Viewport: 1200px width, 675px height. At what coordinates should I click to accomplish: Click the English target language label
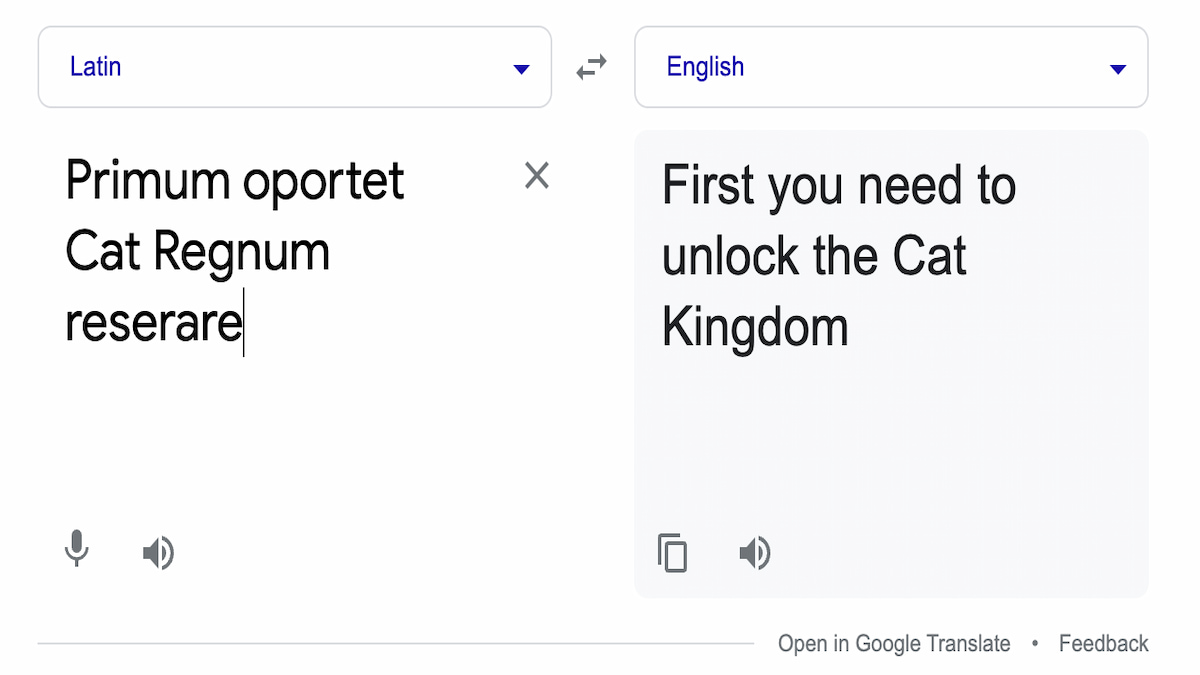(705, 67)
